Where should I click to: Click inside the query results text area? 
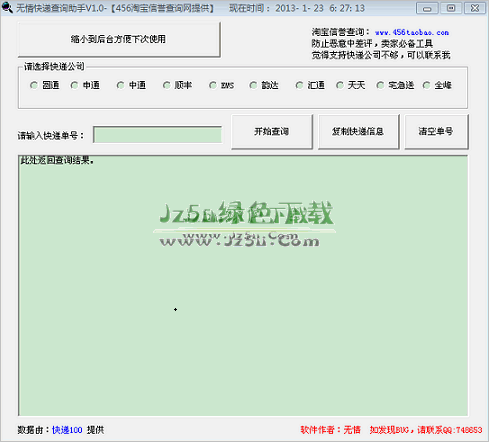(x=243, y=286)
